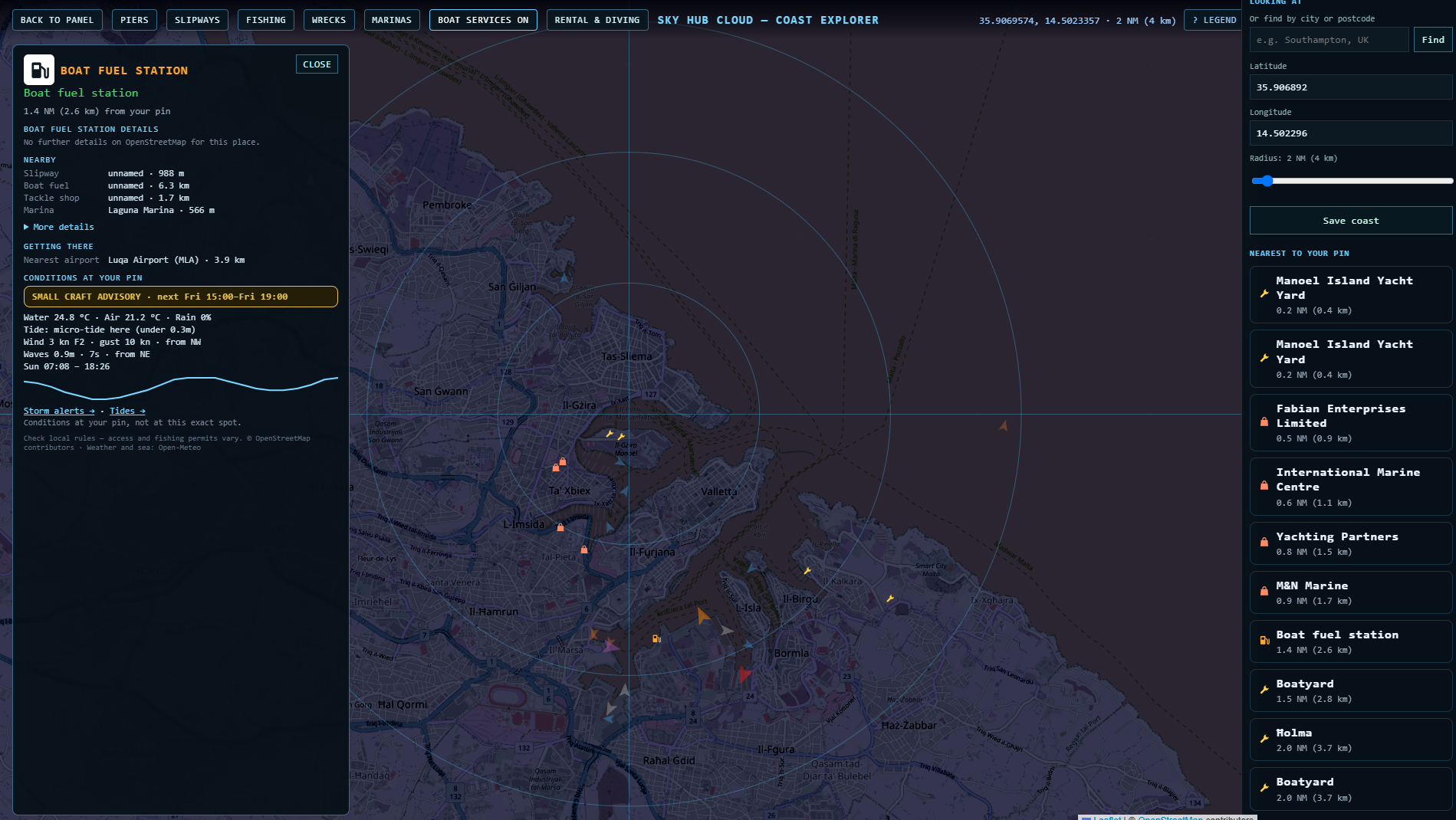Enable the Rental & Diving layer

tap(597, 20)
